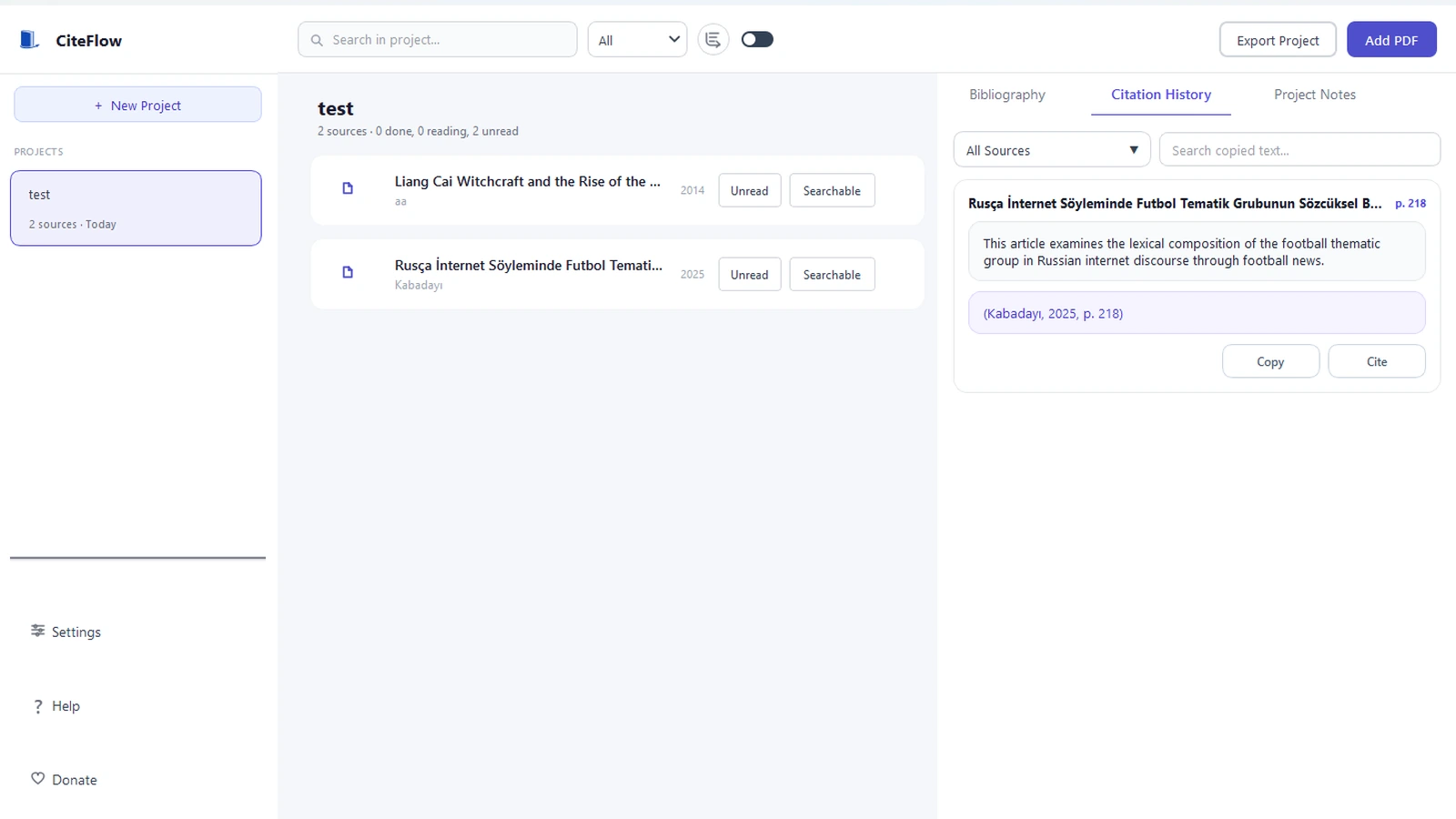Click the search magnifier icon in project search
1456x819 pixels.
coord(317,40)
